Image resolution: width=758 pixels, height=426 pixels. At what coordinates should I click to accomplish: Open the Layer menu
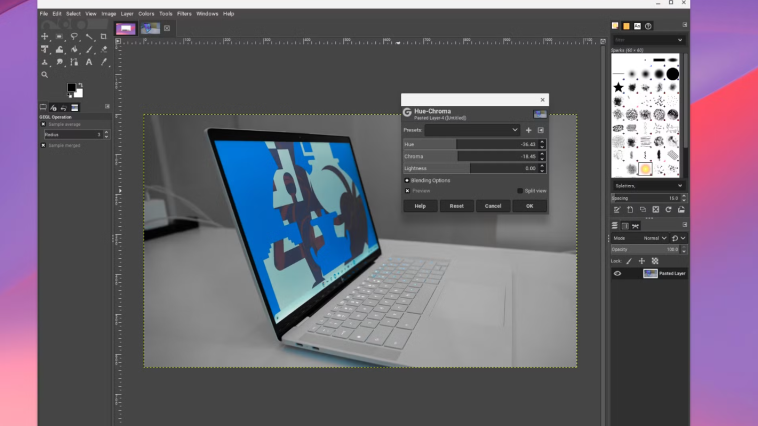coord(127,14)
